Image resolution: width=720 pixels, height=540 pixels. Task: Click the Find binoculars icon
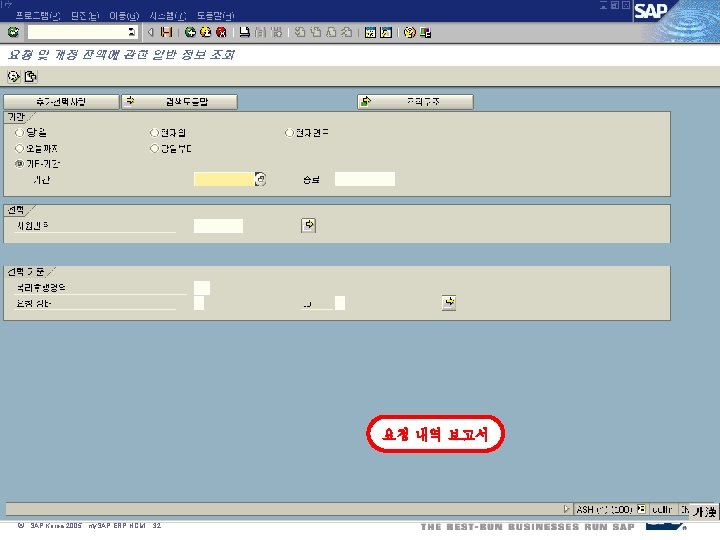(260, 32)
